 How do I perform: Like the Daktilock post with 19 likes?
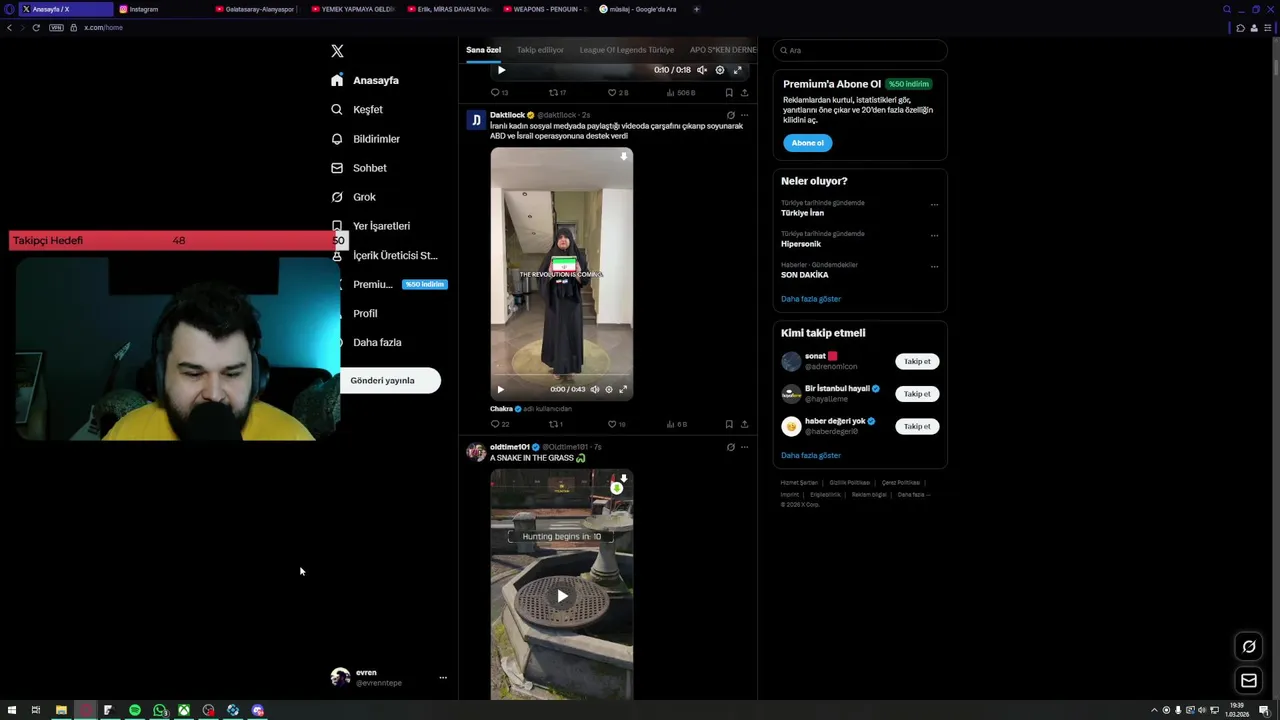617,424
